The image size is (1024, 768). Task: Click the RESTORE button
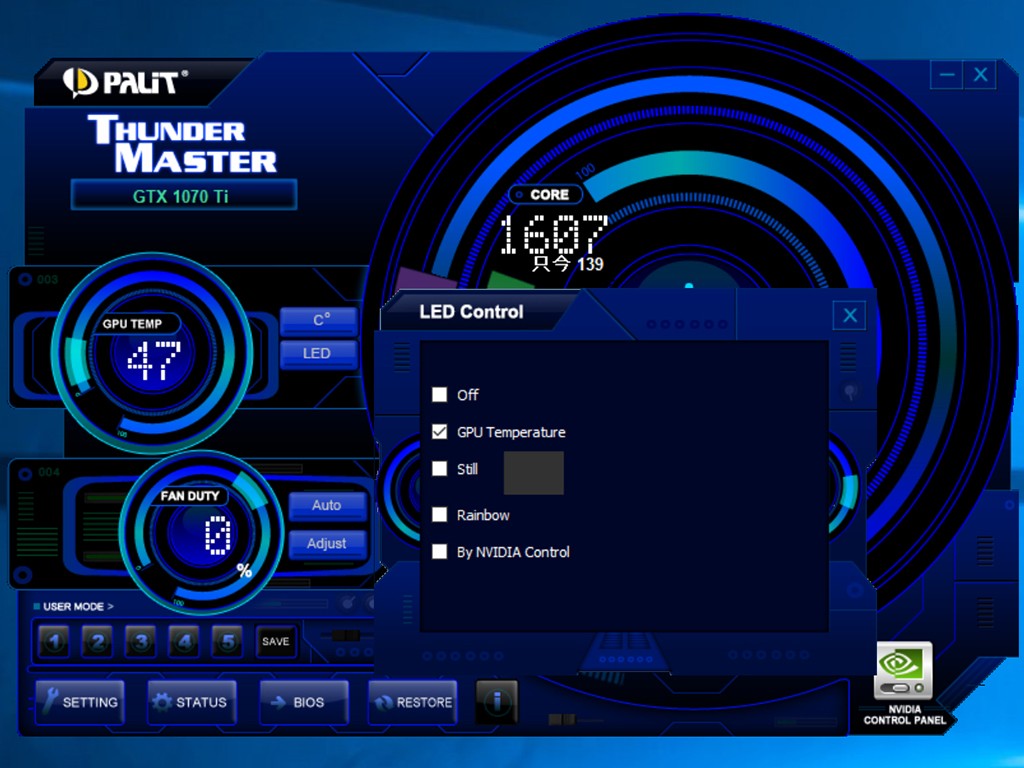[413, 702]
